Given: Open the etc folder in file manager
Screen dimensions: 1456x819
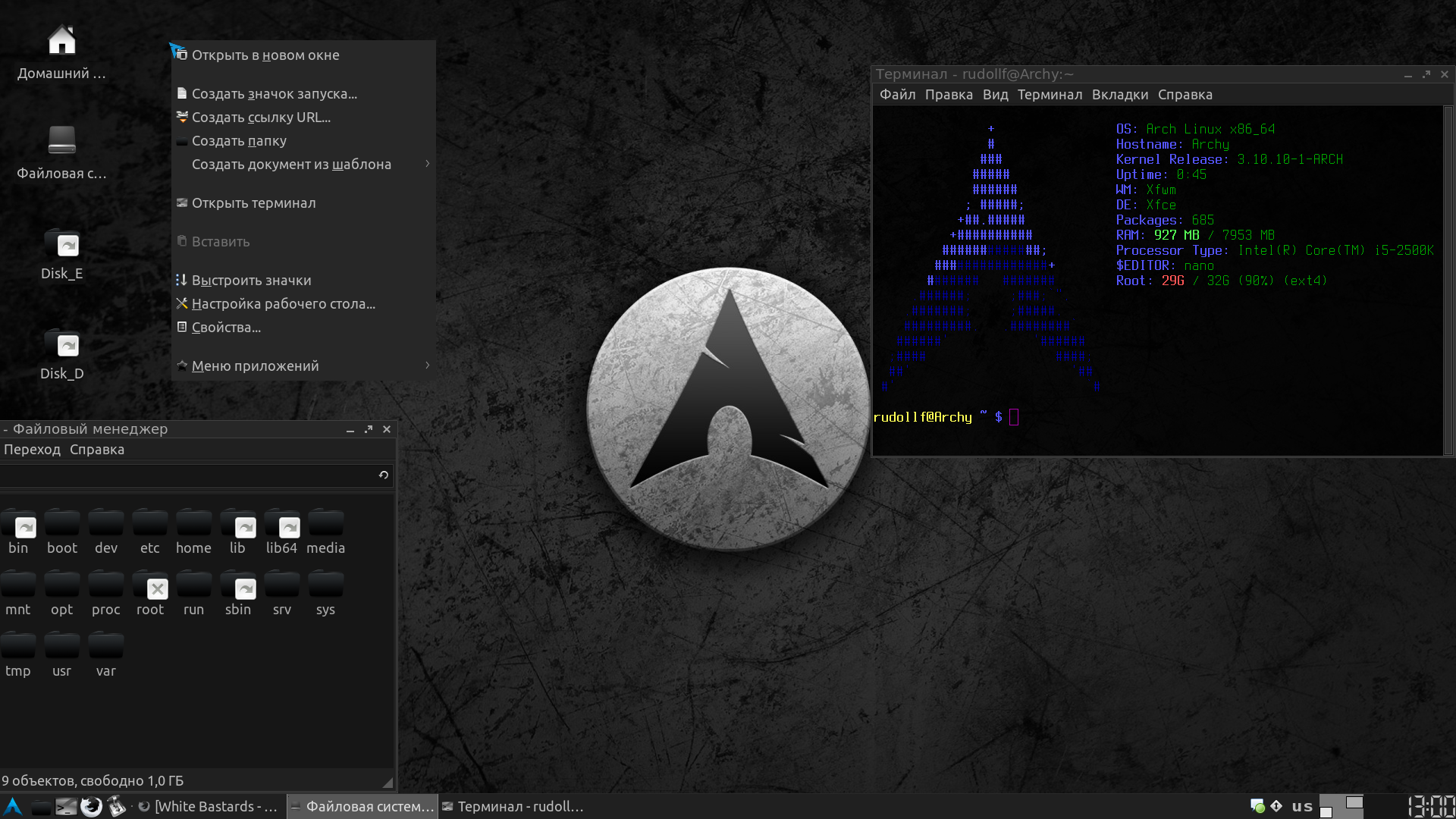Looking at the screenshot, I should pyautogui.click(x=150, y=532).
